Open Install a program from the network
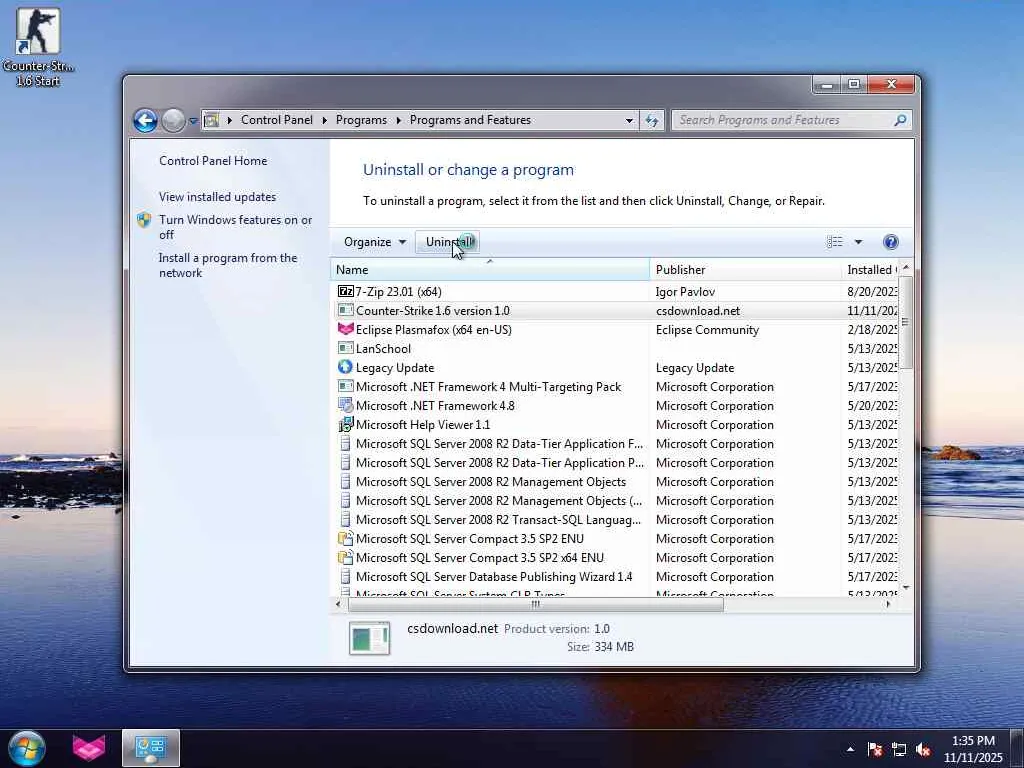The width and height of the screenshot is (1024, 768). [x=228, y=265]
